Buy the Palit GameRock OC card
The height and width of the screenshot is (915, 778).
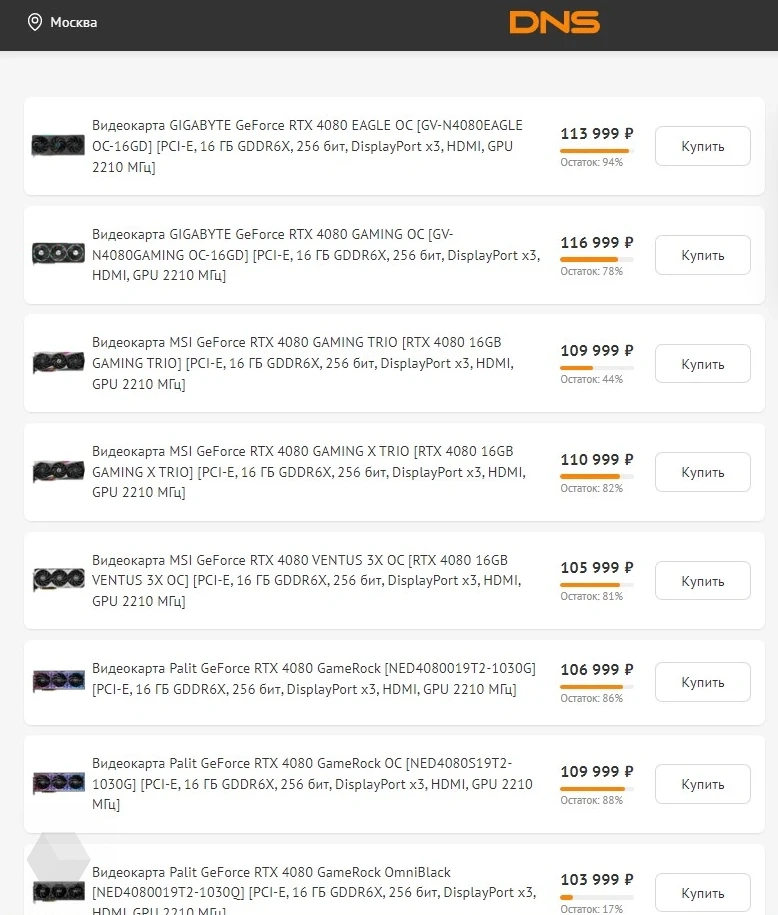pos(703,784)
